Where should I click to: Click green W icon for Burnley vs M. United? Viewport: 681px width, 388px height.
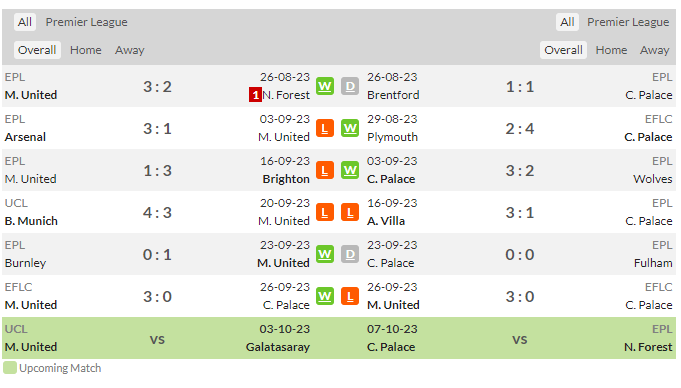pos(325,254)
